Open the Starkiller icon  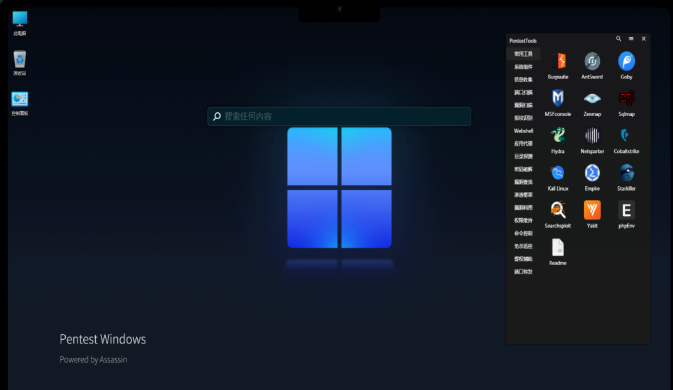click(x=626, y=173)
